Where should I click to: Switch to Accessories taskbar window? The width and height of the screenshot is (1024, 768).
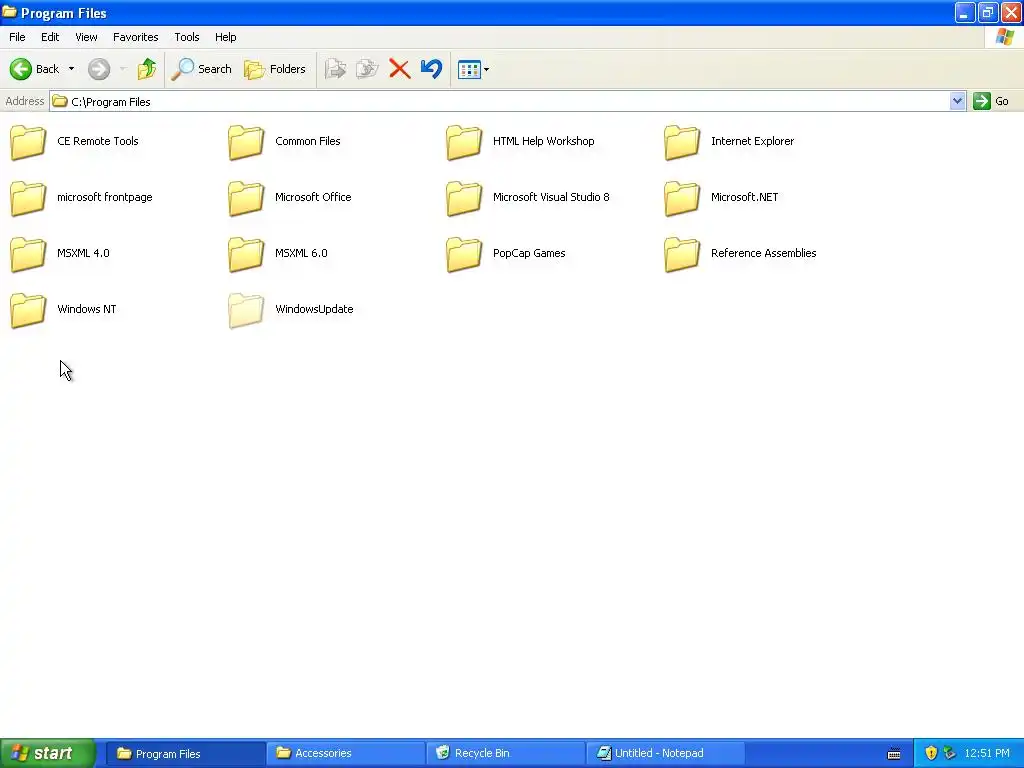pos(345,753)
